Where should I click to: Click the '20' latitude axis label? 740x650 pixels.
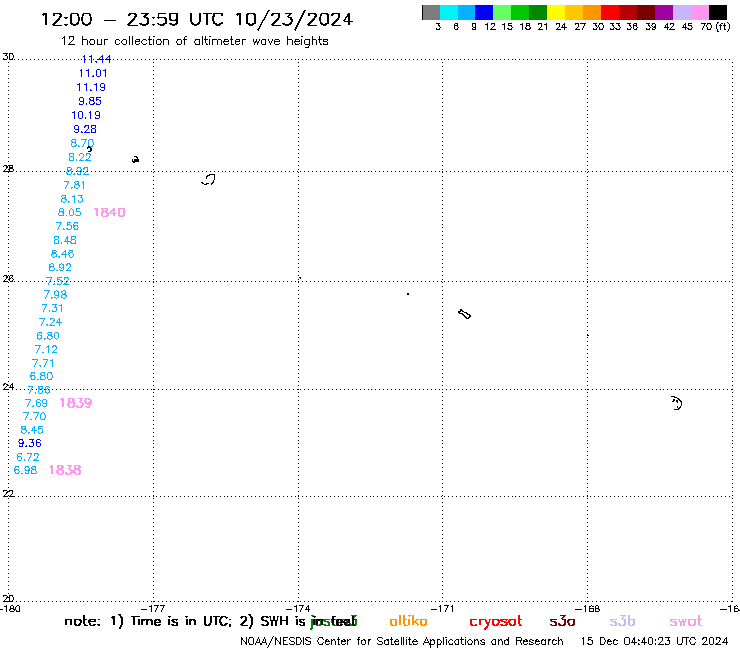[8, 599]
